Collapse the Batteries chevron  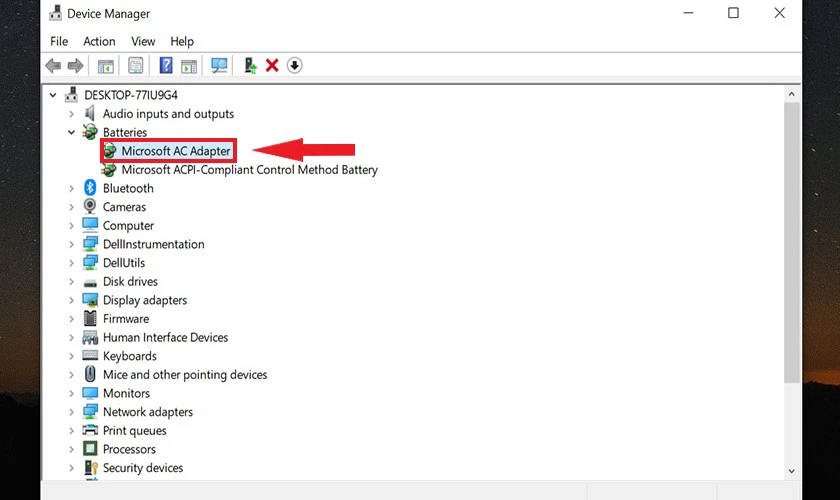pyautogui.click(x=71, y=132)
